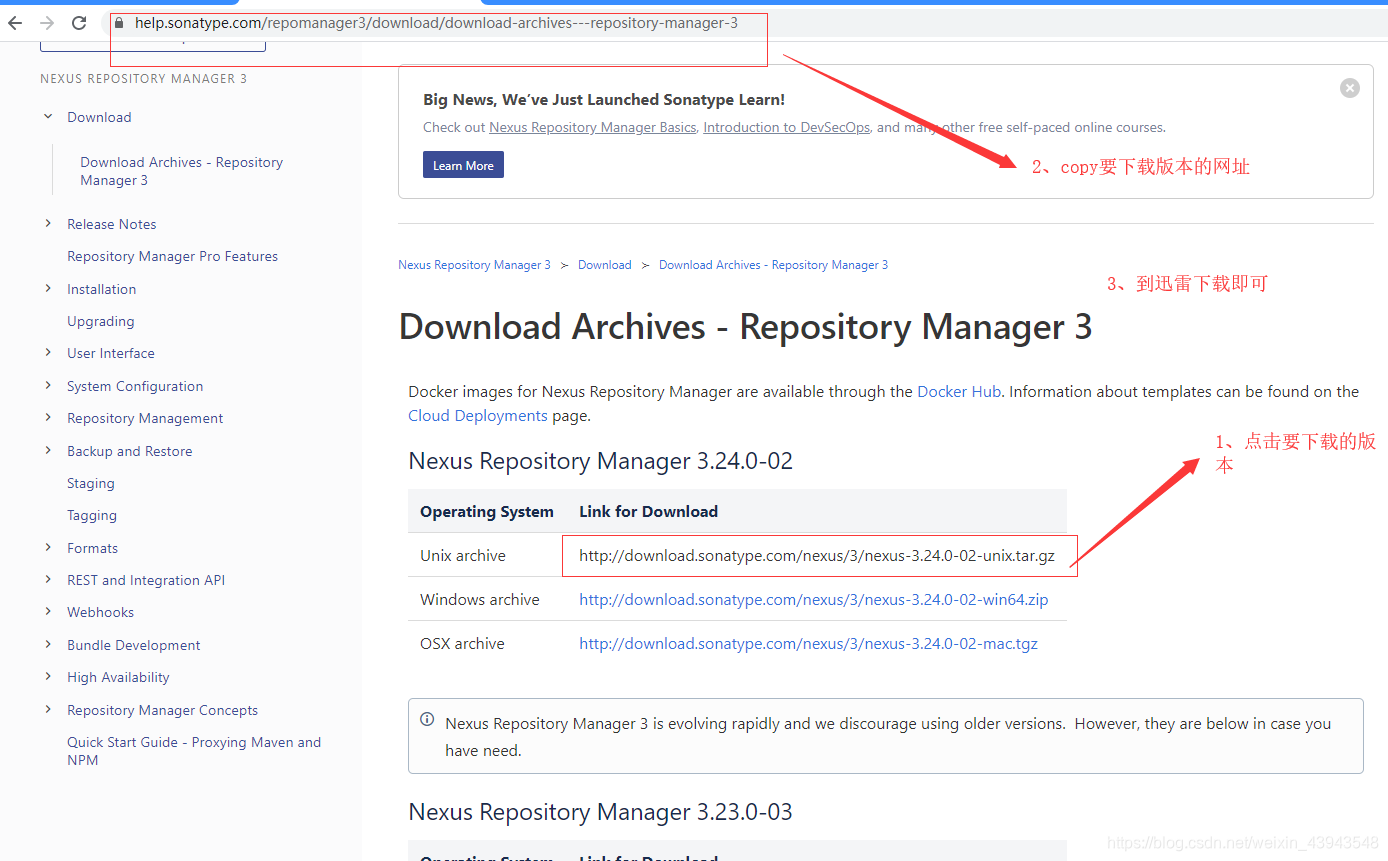Viewport: 1388px width, 861px height.
Task: Click the padlock icon in address bar
Action: [119, 23]
